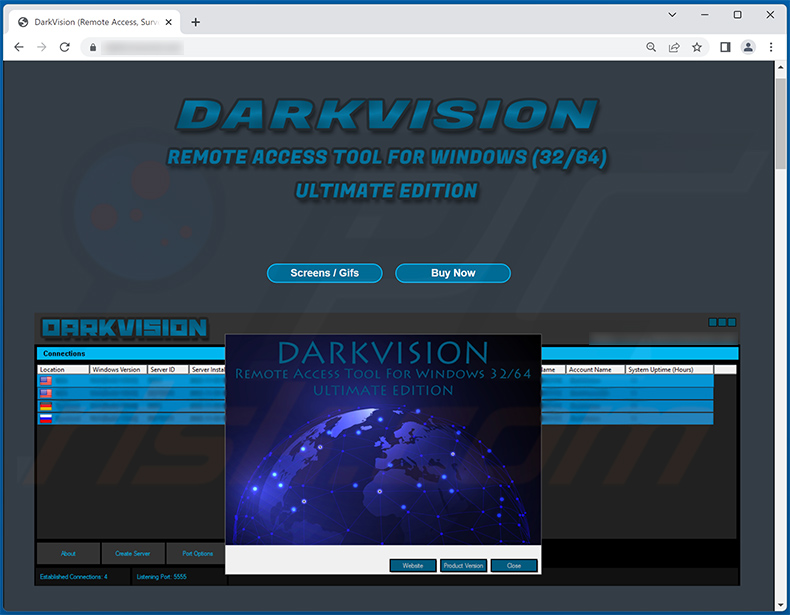Open the user profile menu
790x615 pixels.
748,47
